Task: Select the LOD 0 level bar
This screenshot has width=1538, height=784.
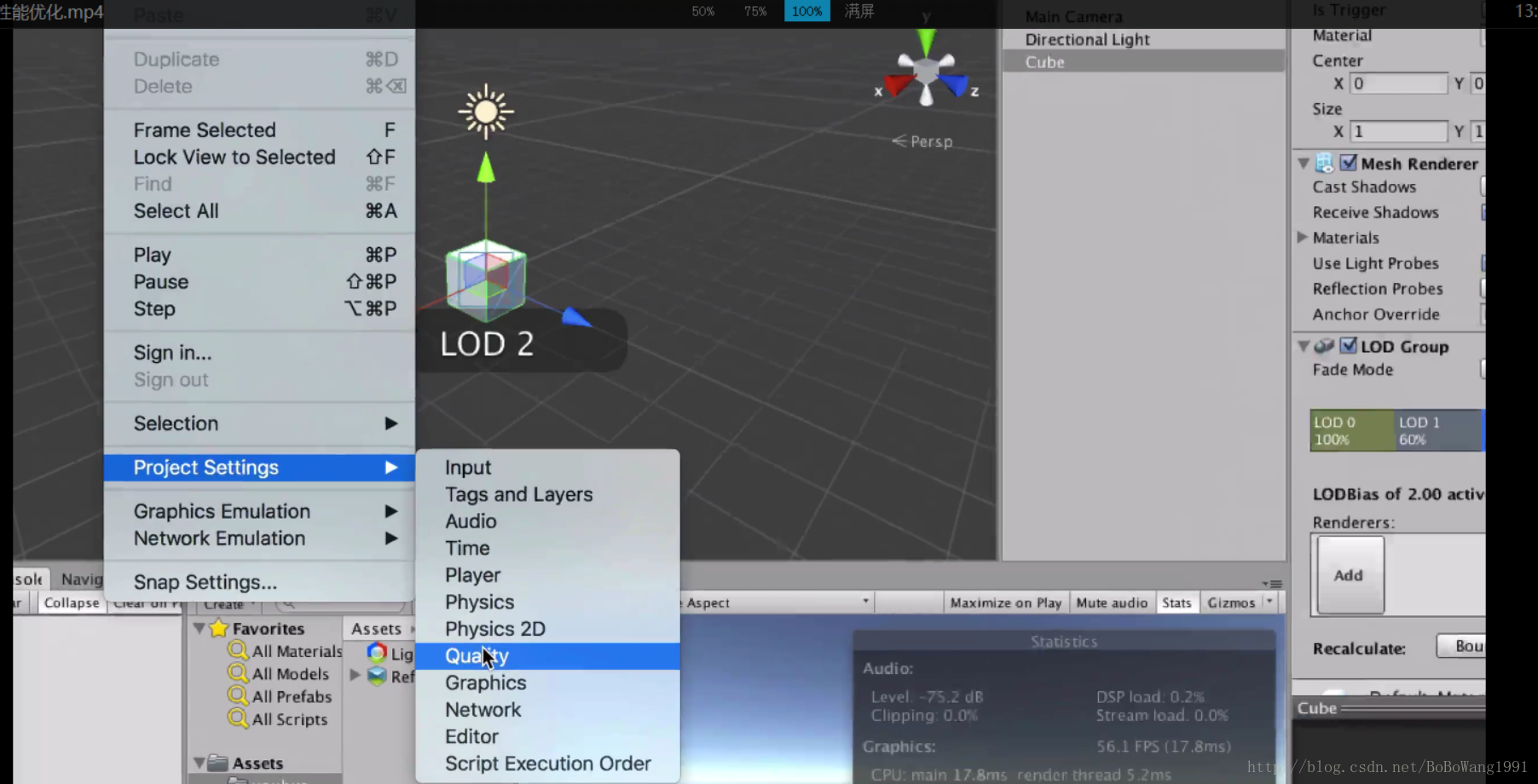Action: click(1350, 430)
